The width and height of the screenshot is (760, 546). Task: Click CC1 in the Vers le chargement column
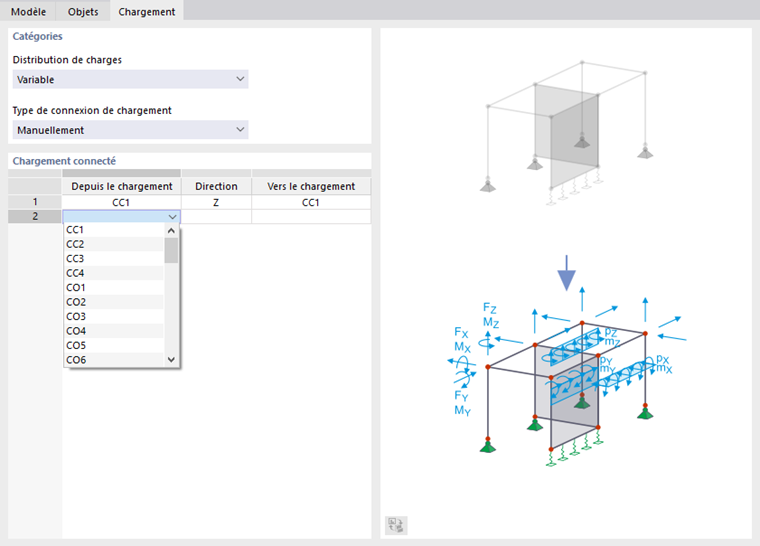(311, 202)
